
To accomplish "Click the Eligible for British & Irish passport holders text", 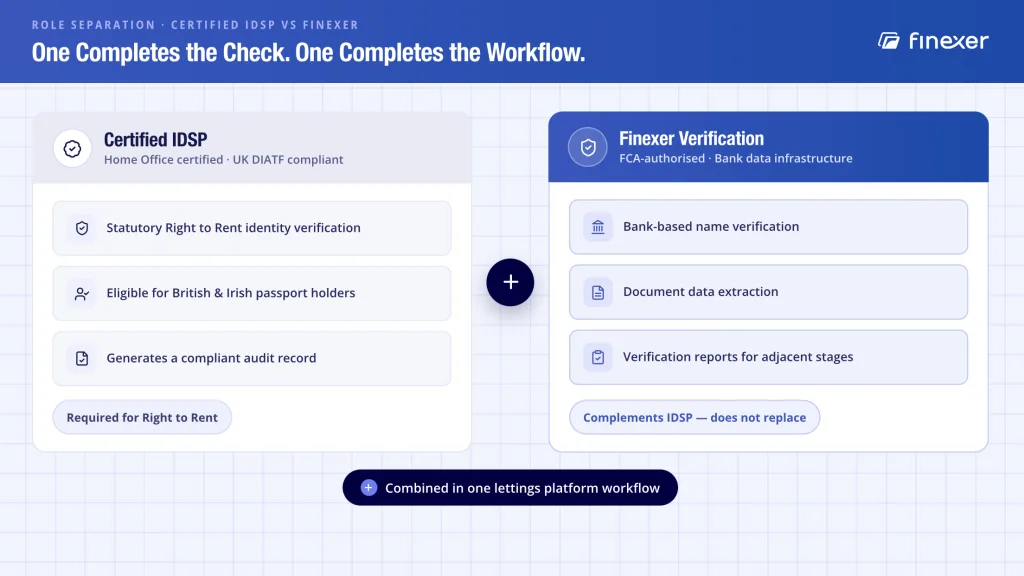I will [x=231, y=293].
